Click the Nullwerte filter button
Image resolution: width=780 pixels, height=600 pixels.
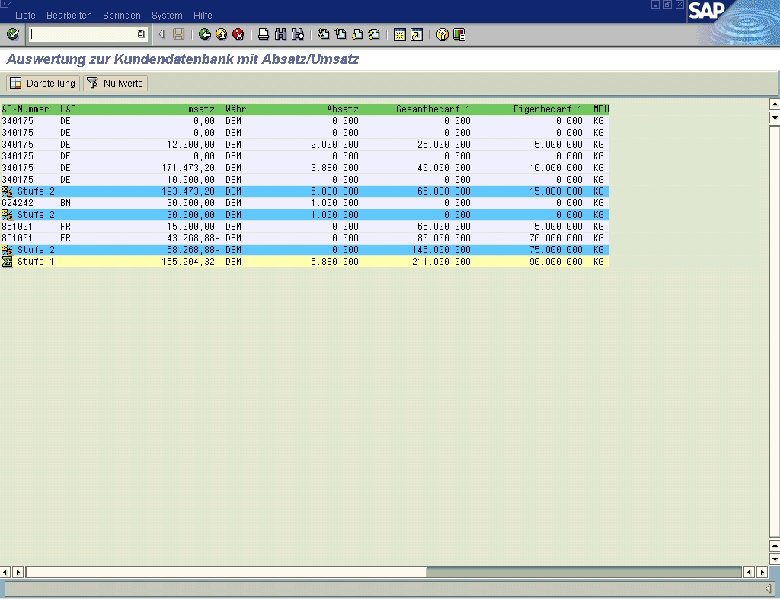click(115, 83)
